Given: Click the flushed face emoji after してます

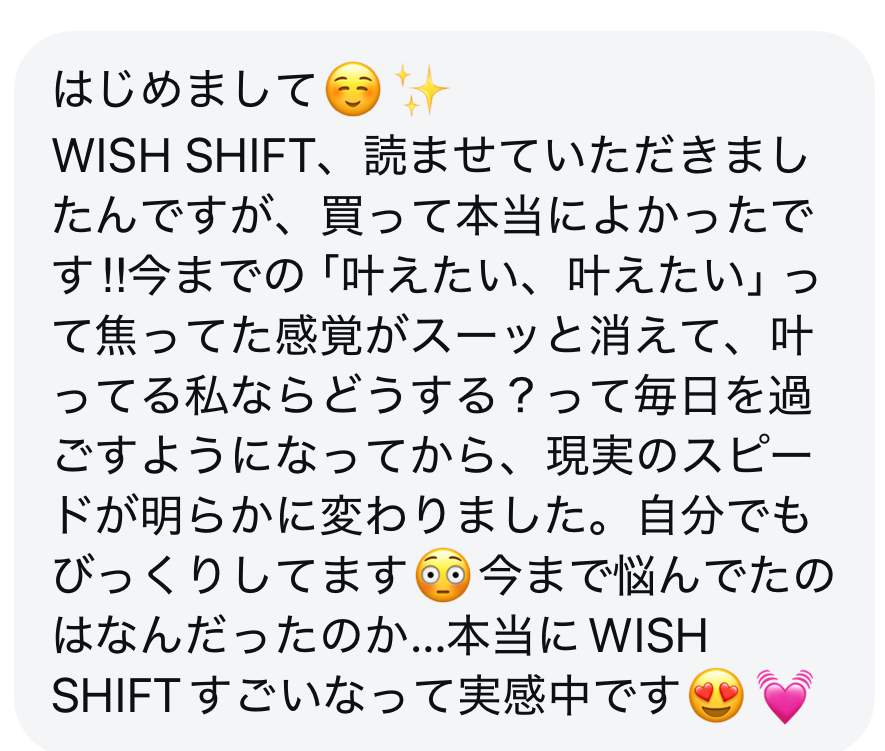Looking at the screenshot, I should (442, 575).
